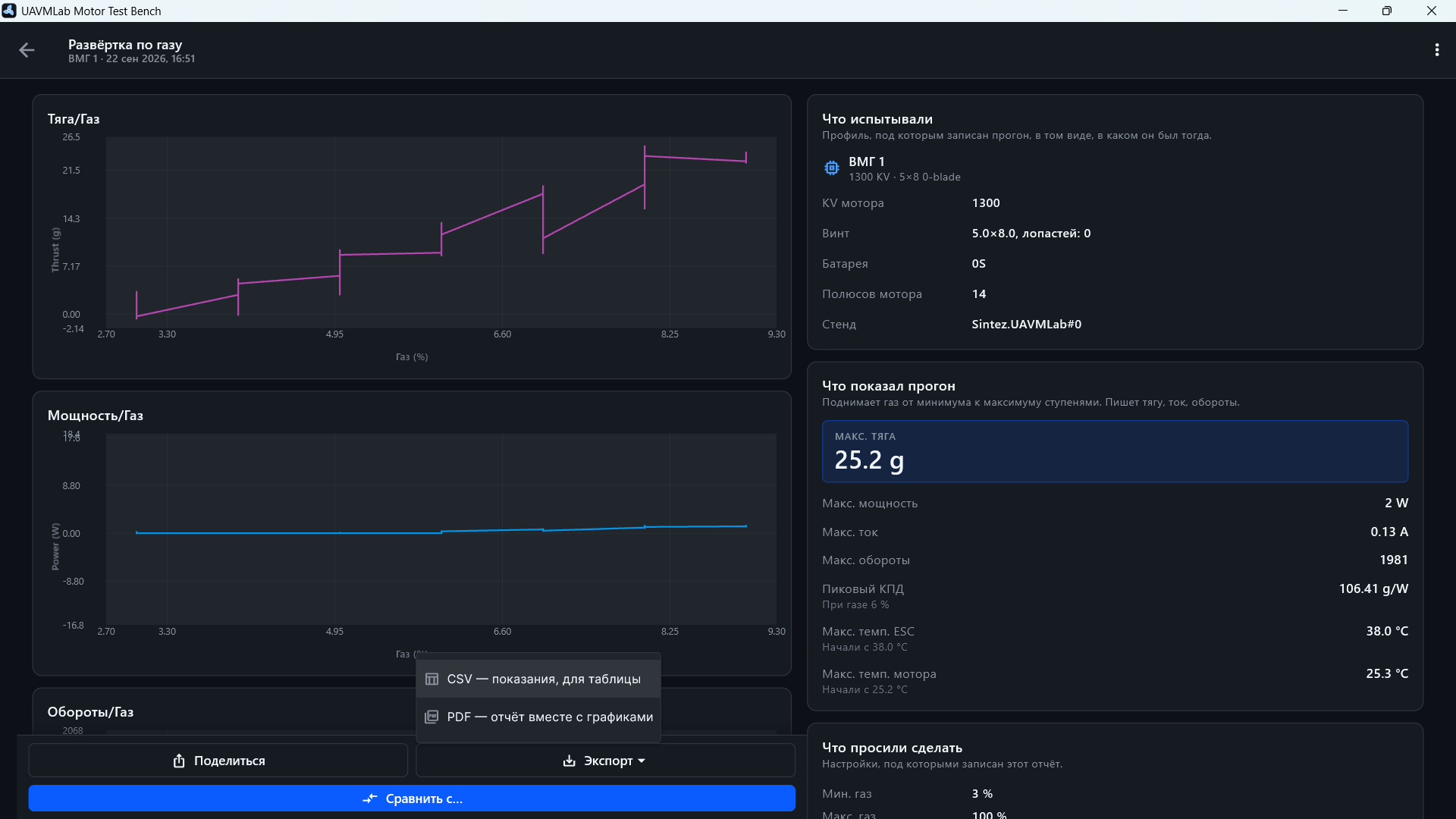The image size is (1456, 819).
Task: Click the Поделиться button
Action: tap(218, 761)
